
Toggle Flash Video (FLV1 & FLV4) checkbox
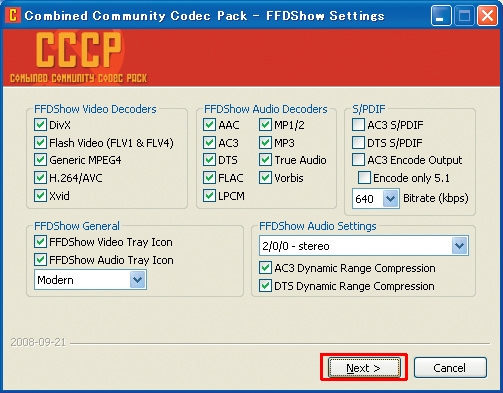40,143
